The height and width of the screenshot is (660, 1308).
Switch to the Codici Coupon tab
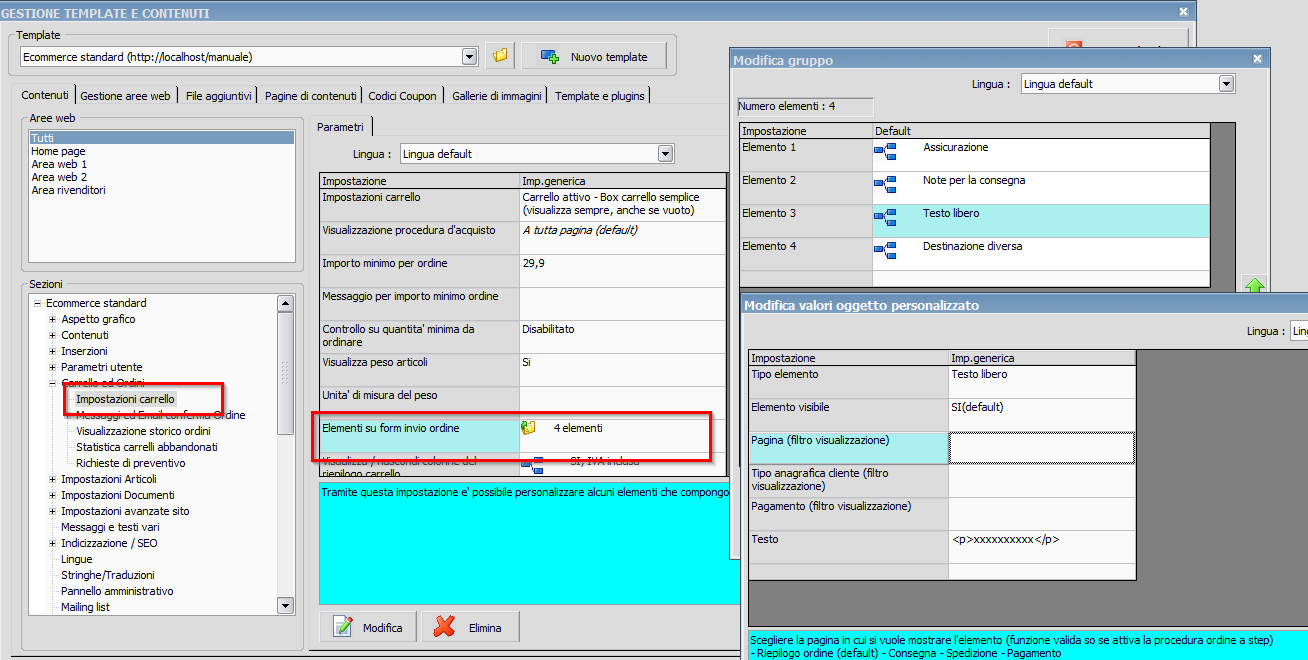point(403,96)
